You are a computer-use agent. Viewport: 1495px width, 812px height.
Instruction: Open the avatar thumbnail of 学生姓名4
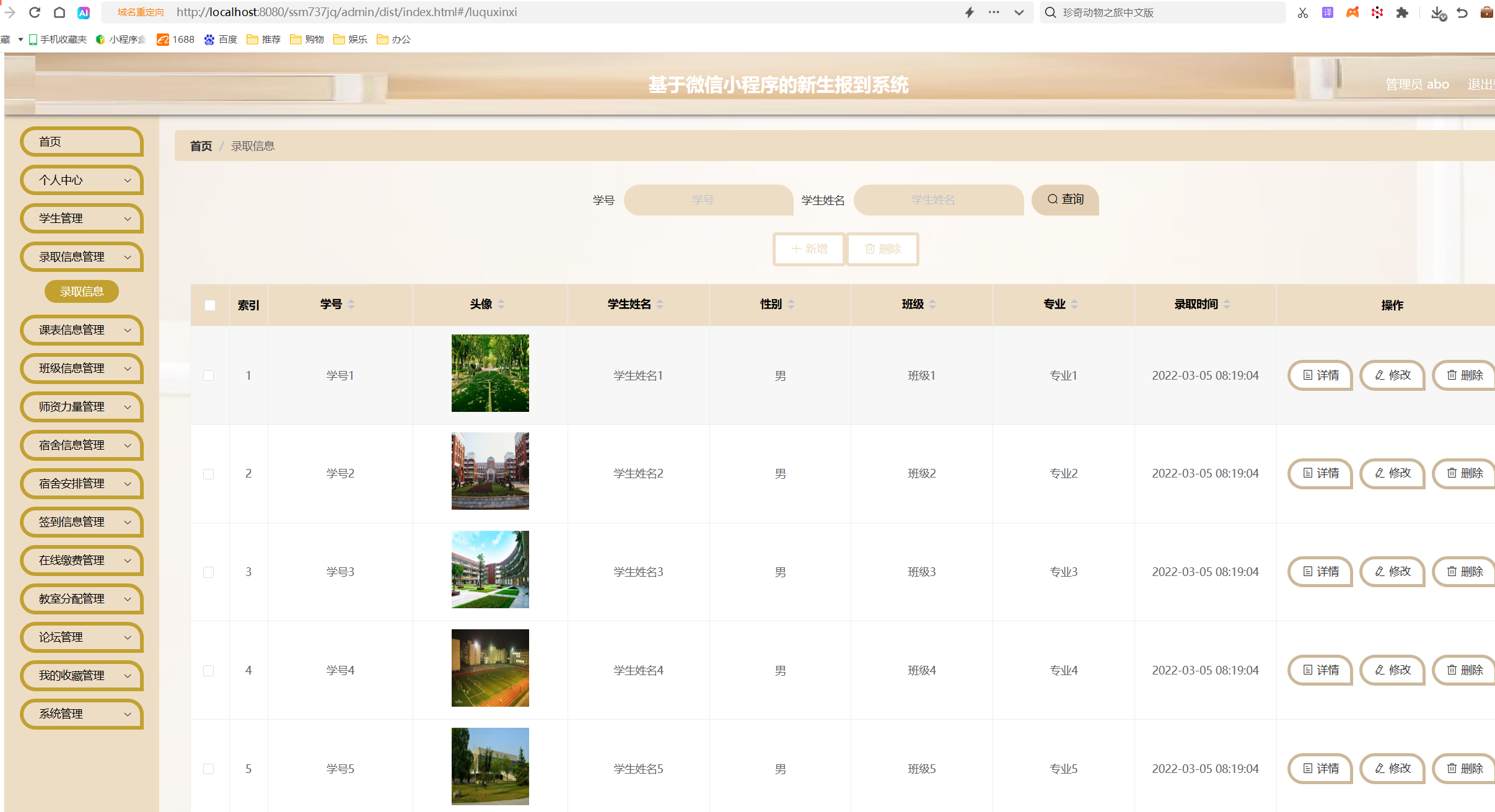[490, 668]
